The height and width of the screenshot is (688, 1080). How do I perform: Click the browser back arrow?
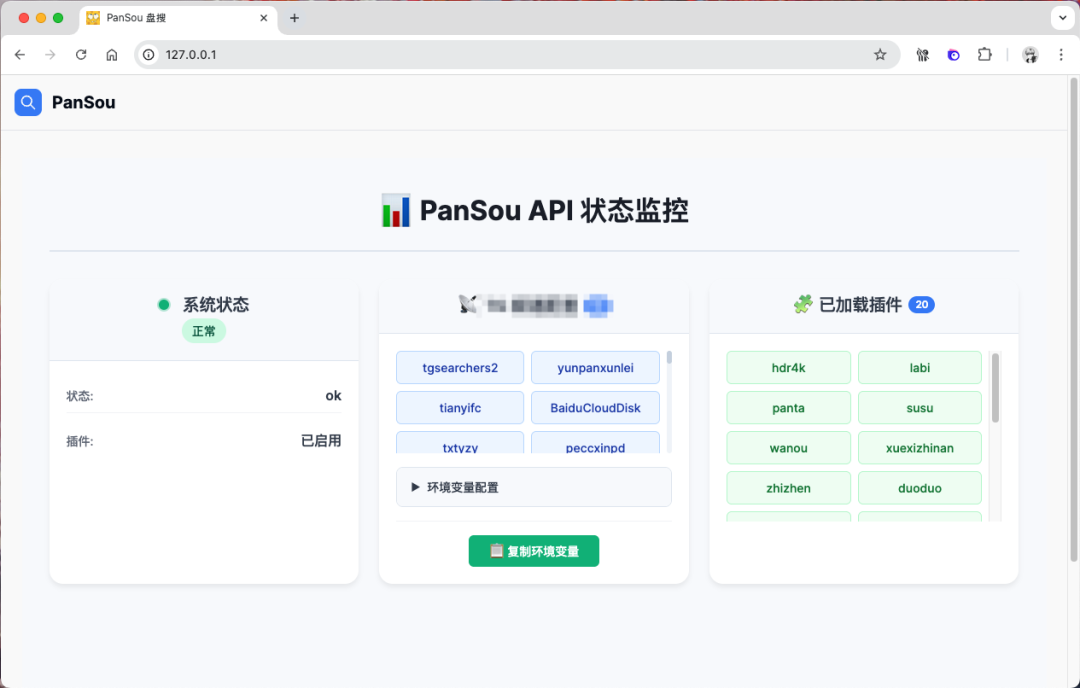click(x=20, y=55)
